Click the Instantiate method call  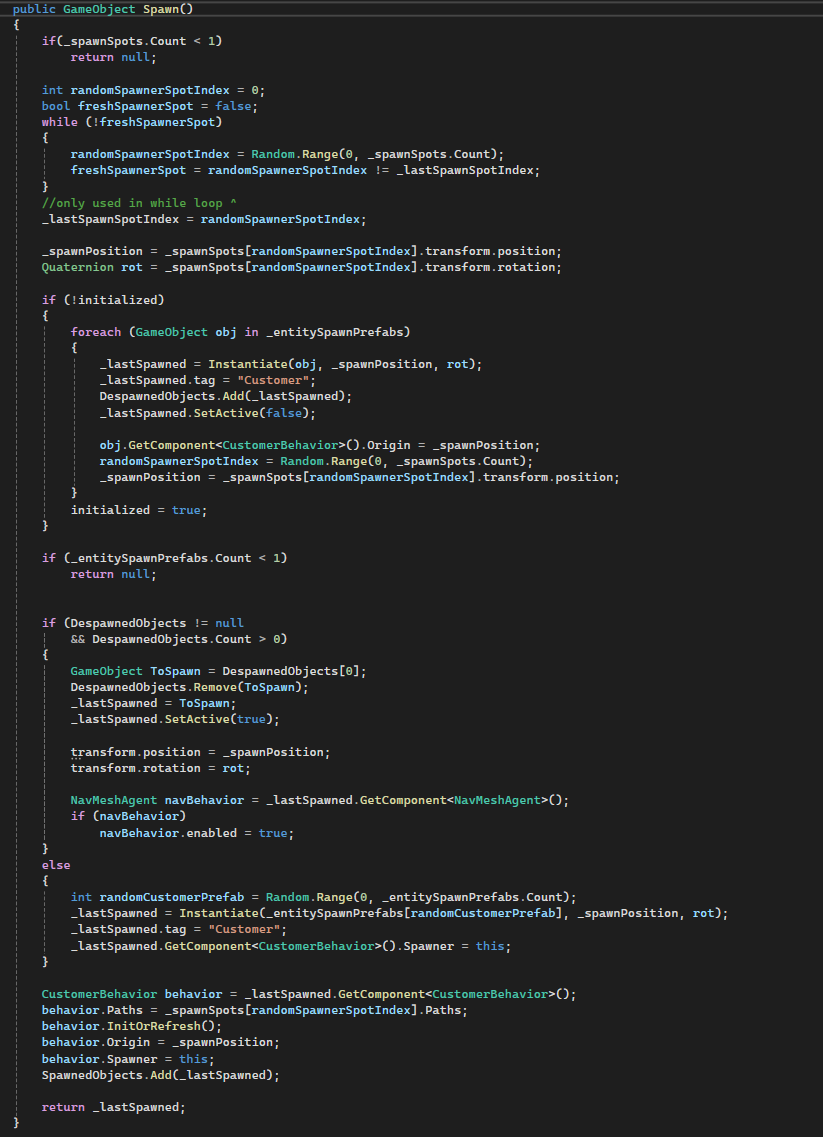(x=246, y=363)
